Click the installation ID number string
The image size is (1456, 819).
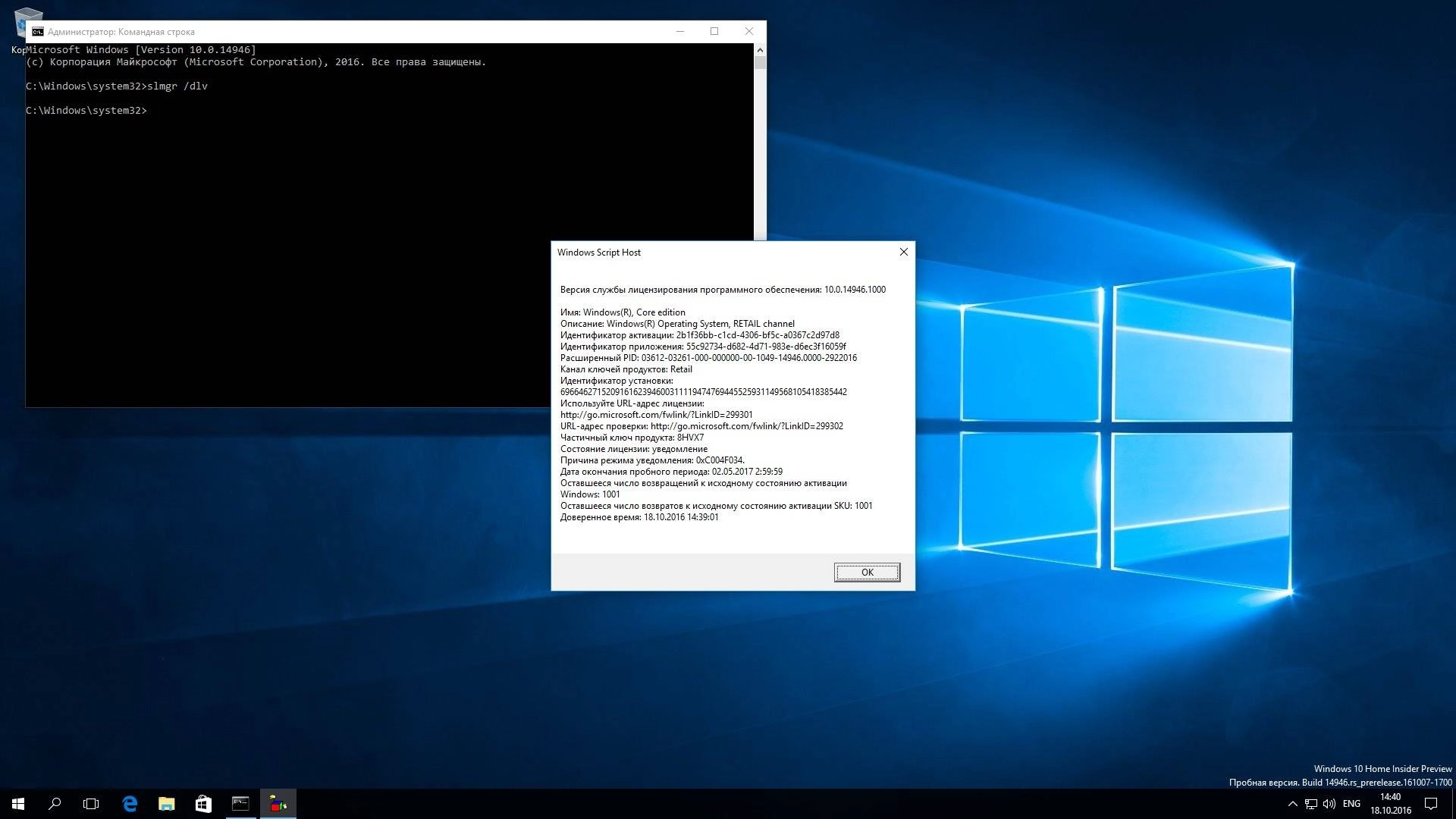pyautogui.click(x=703, y=392)
